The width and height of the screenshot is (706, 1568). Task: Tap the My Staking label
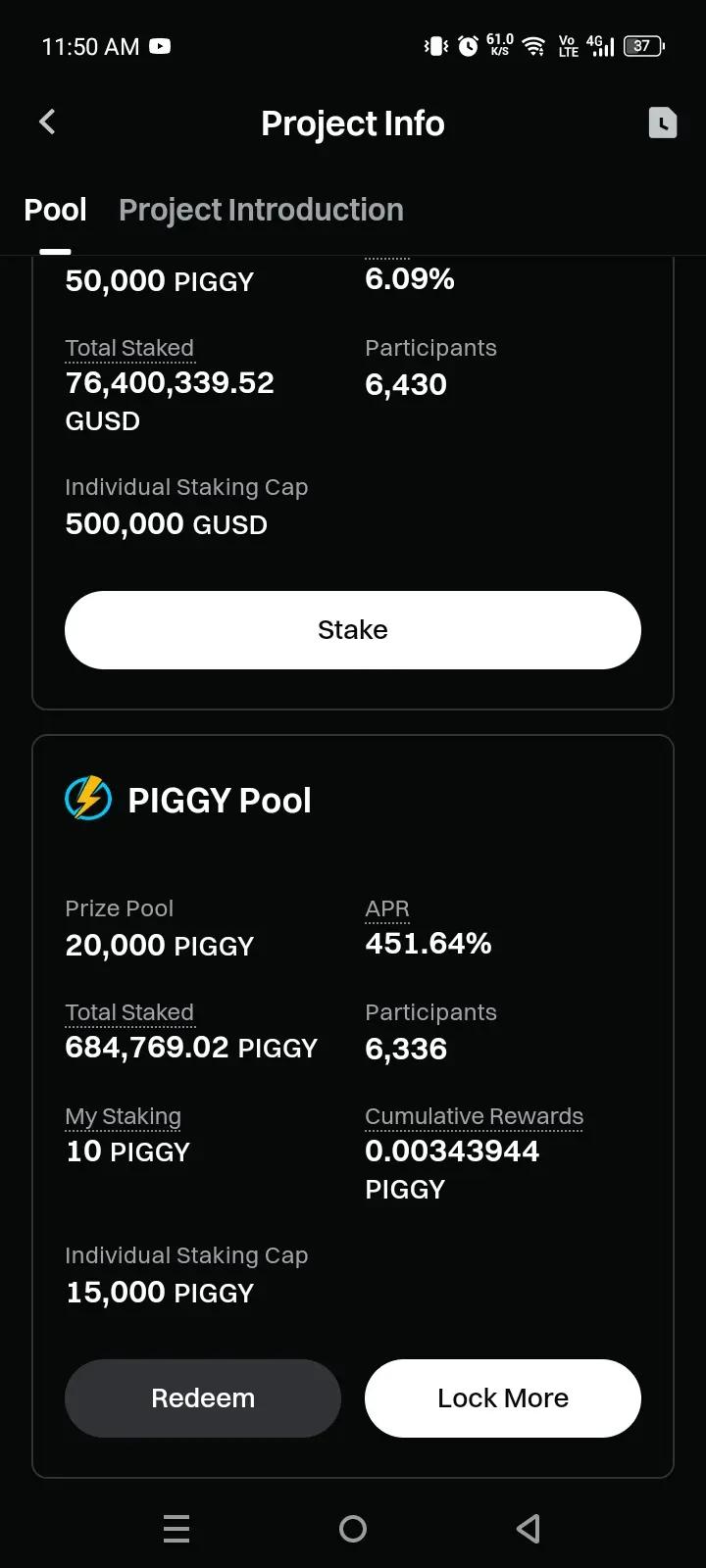[124, 1116]
